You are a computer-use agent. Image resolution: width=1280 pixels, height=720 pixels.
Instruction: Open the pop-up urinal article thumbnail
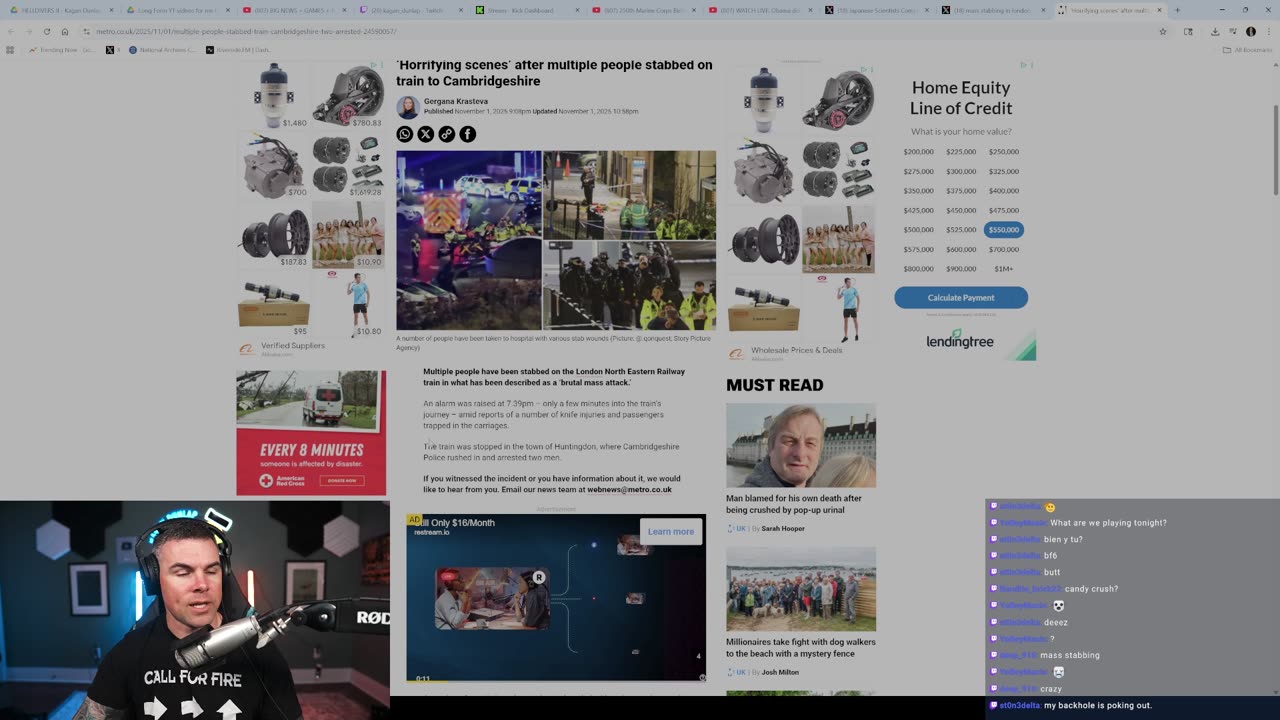[x=801, y=445]
